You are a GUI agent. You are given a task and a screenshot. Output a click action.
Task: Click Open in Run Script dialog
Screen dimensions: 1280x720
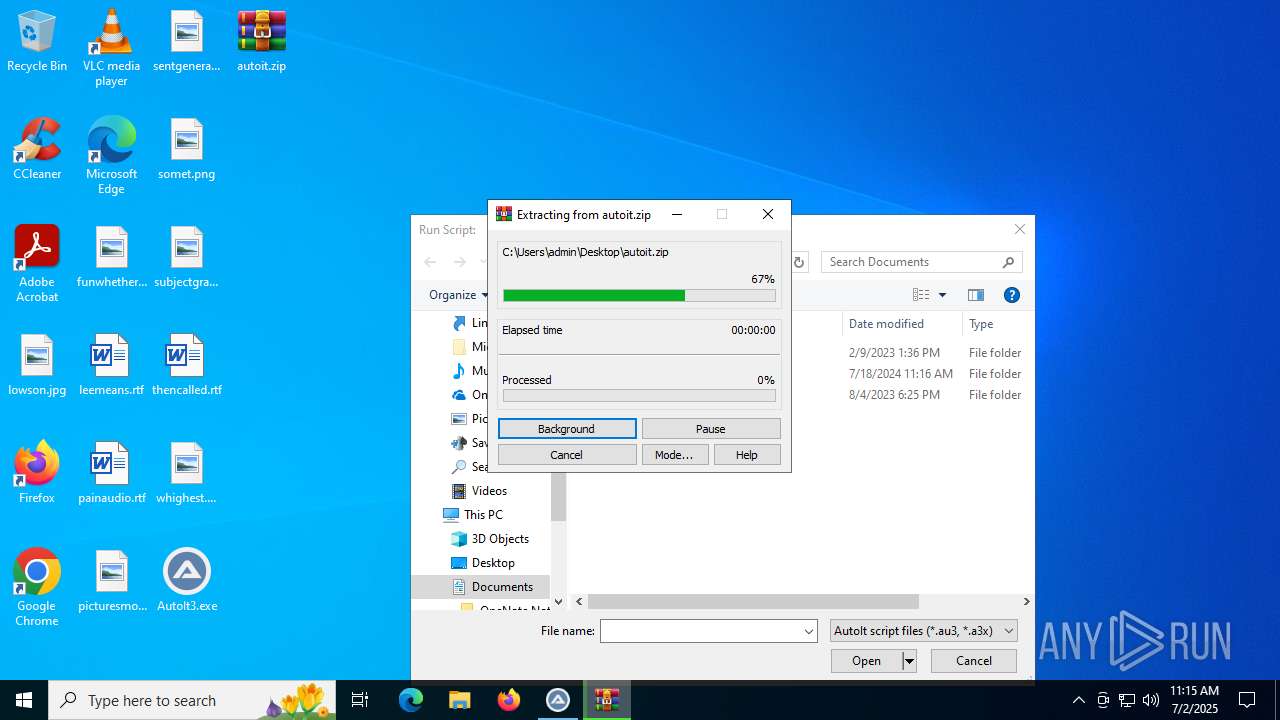point(866,661)
